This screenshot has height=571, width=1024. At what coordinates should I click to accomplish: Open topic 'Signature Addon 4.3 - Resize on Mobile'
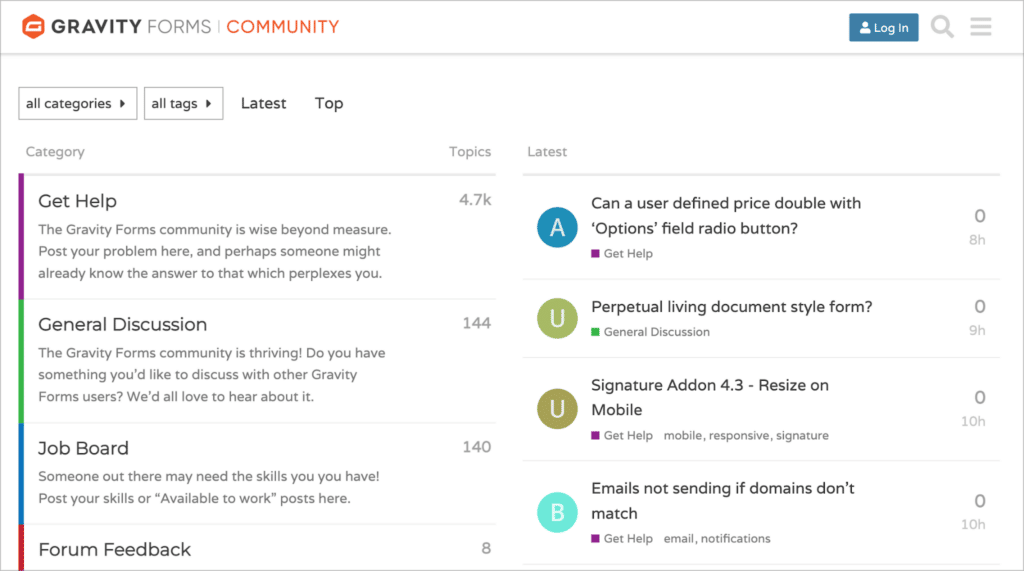pos(710,397)
